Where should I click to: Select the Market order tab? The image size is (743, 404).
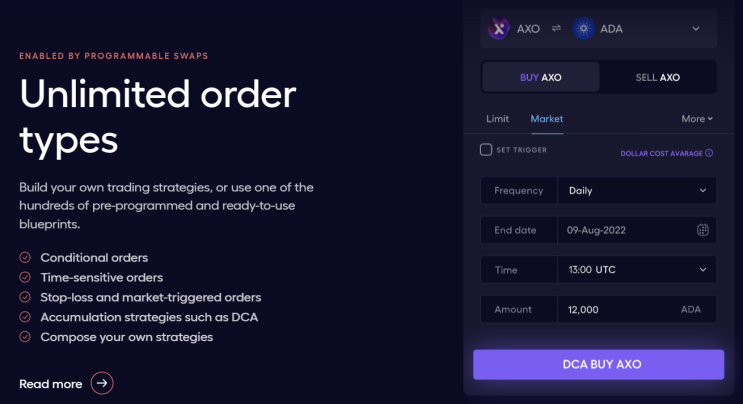click(x=547, y=119)
